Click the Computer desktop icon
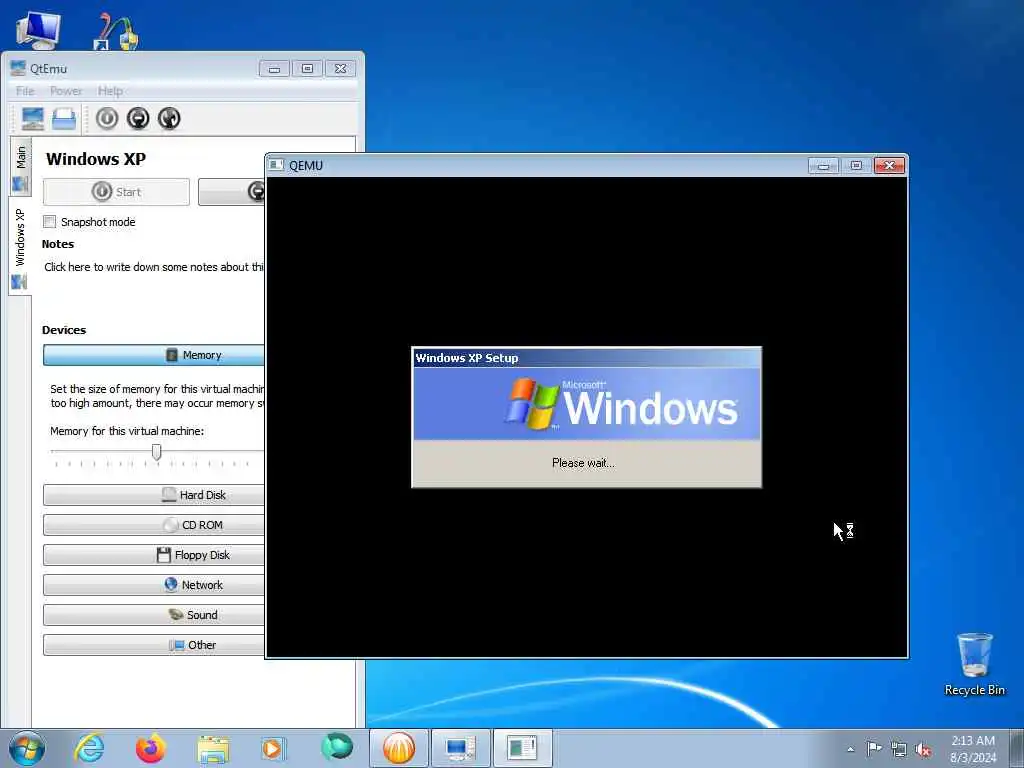 click(39, 30)
